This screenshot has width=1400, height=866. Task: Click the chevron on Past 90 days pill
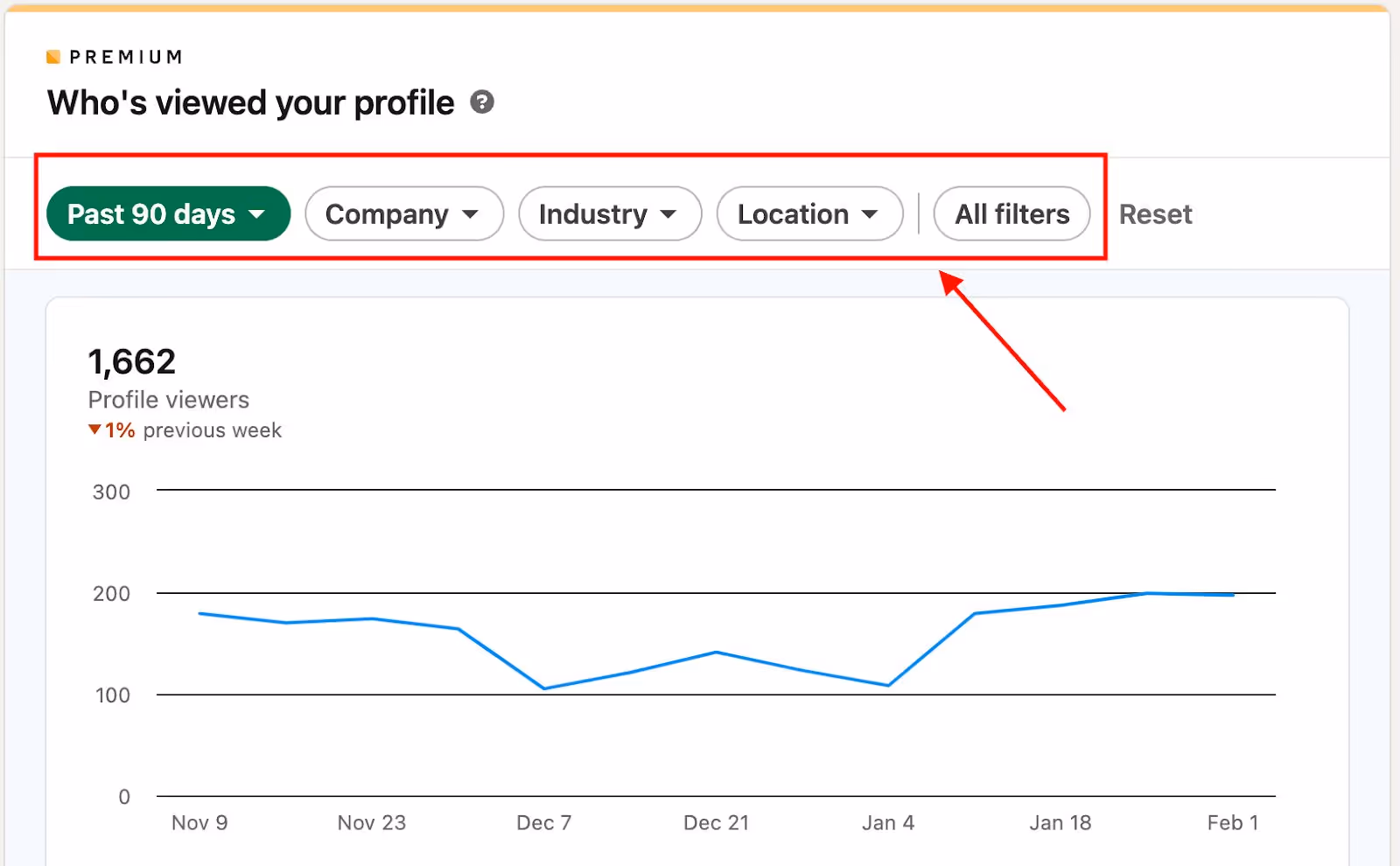258,213
